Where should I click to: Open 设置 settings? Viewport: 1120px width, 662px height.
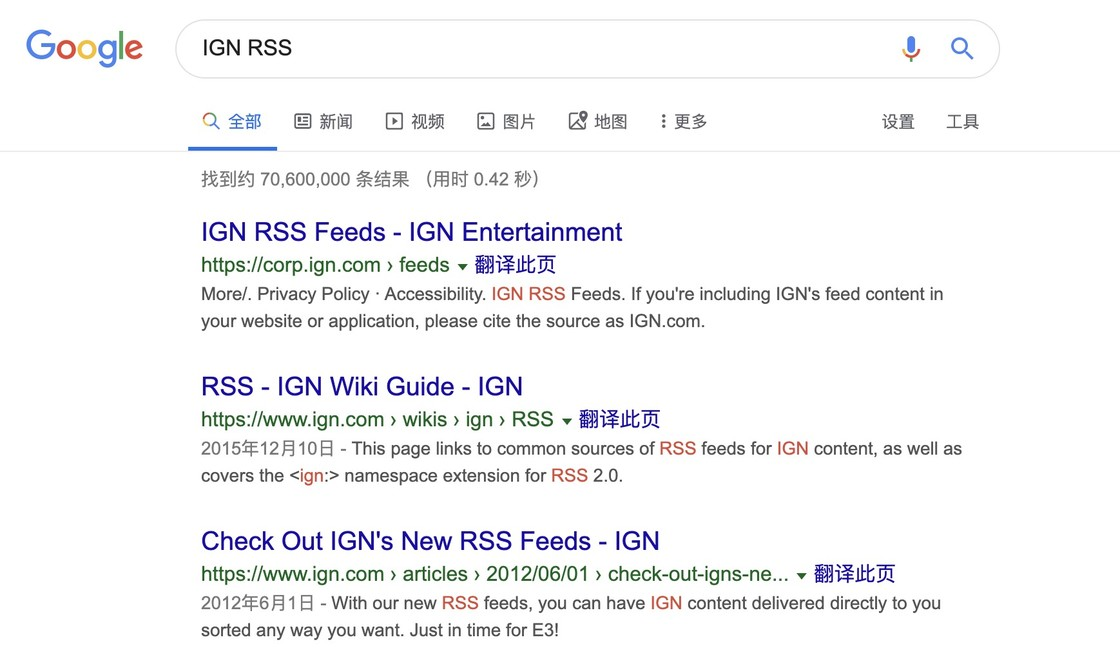point(898,122)
